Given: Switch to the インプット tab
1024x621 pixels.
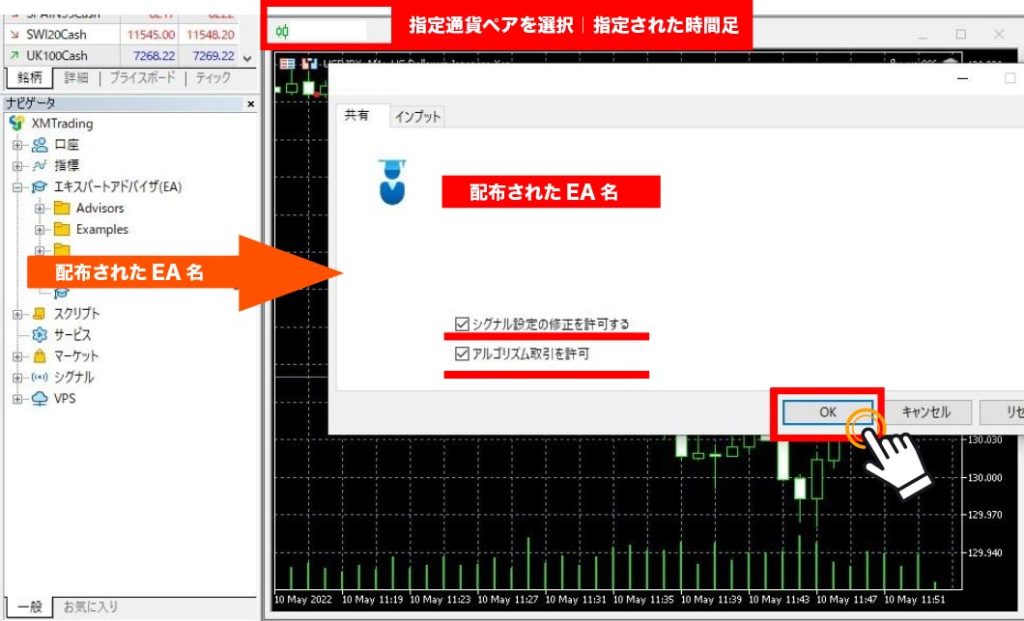Looking at the screenshot, I should point(417,117).
